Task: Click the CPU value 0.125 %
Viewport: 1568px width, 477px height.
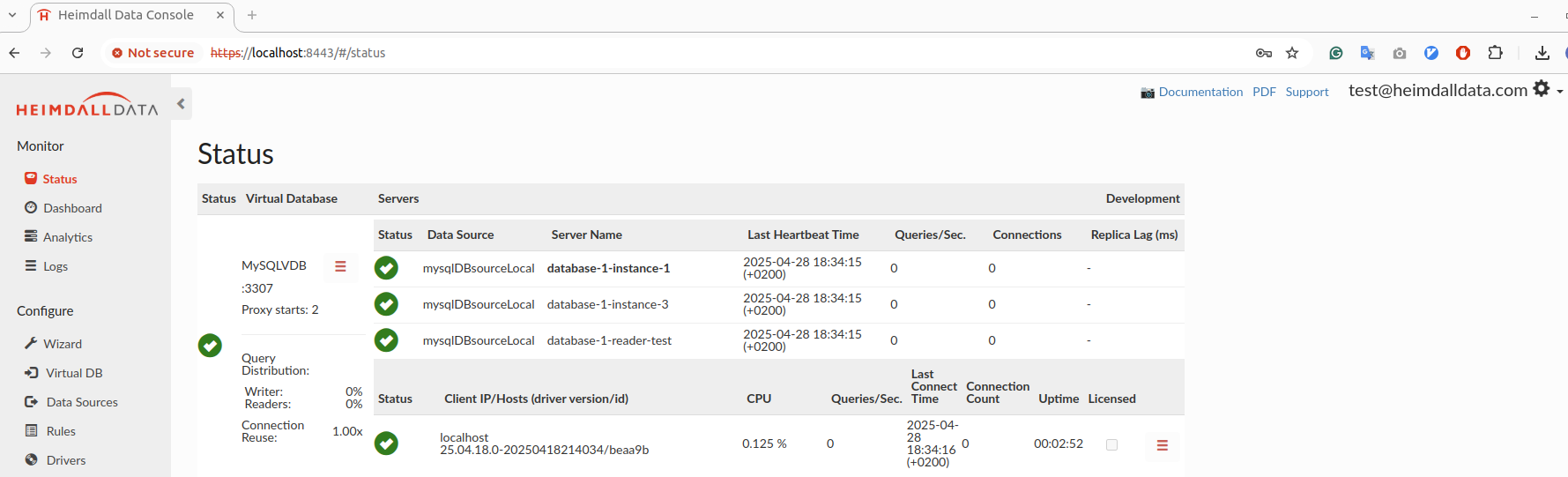Action: click(x=764, y=443)
